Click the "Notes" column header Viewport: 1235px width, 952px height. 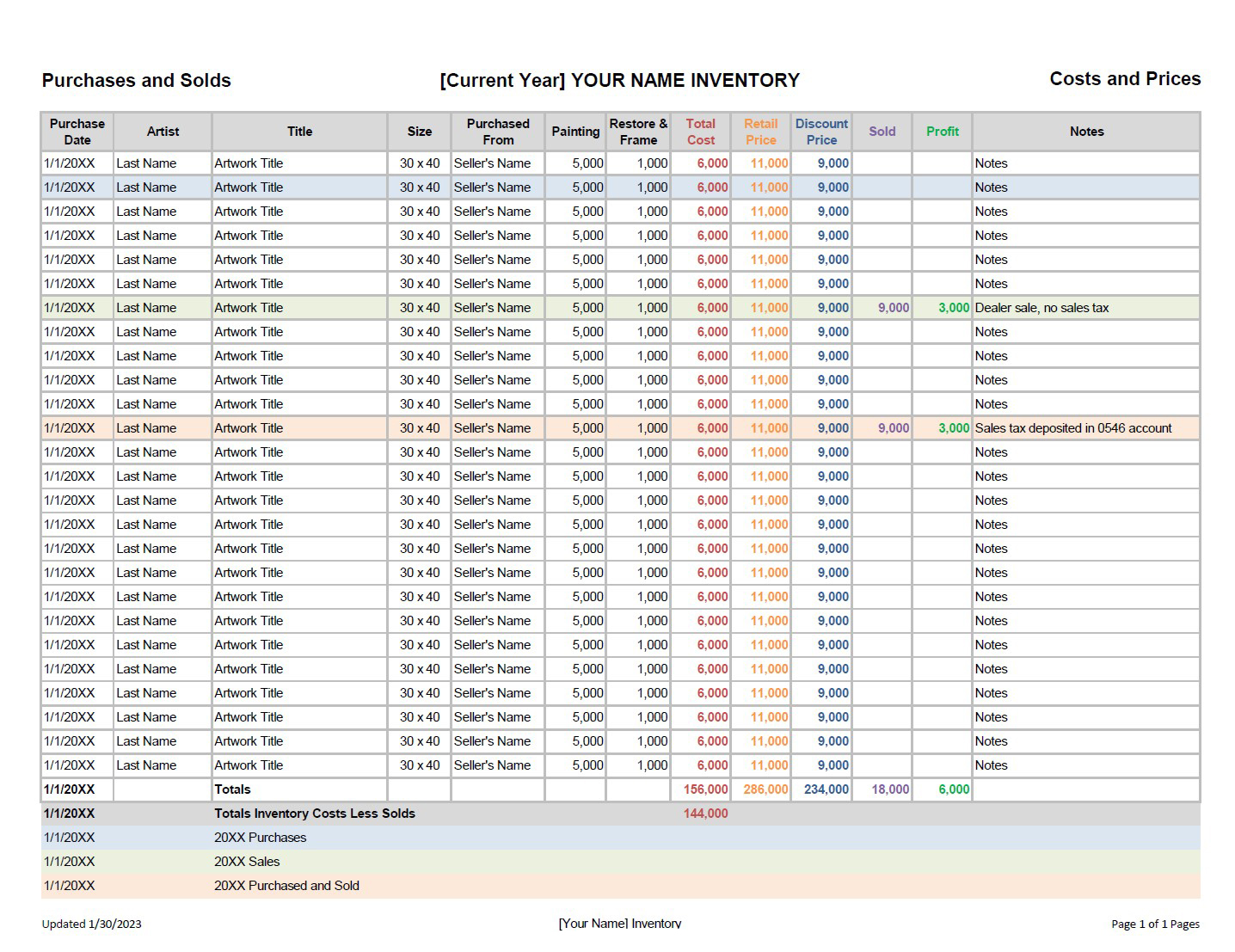[x=1086, y=132]
